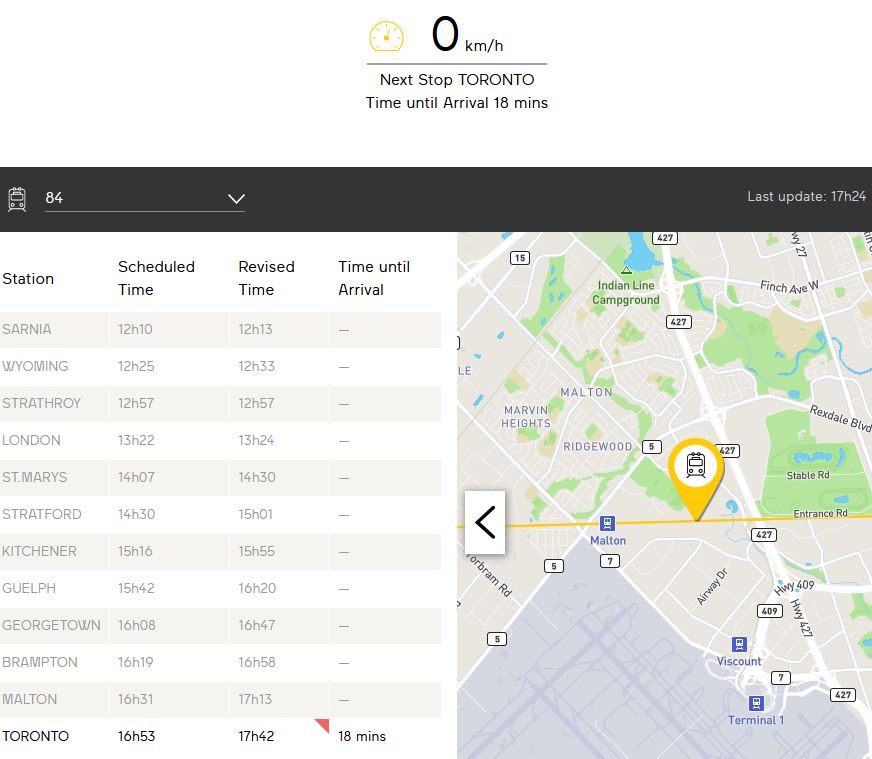This screenshot has width=872, height=759.
Task: Click the Highway 427 shield near Finch Ave
Action: pos(679,322)
